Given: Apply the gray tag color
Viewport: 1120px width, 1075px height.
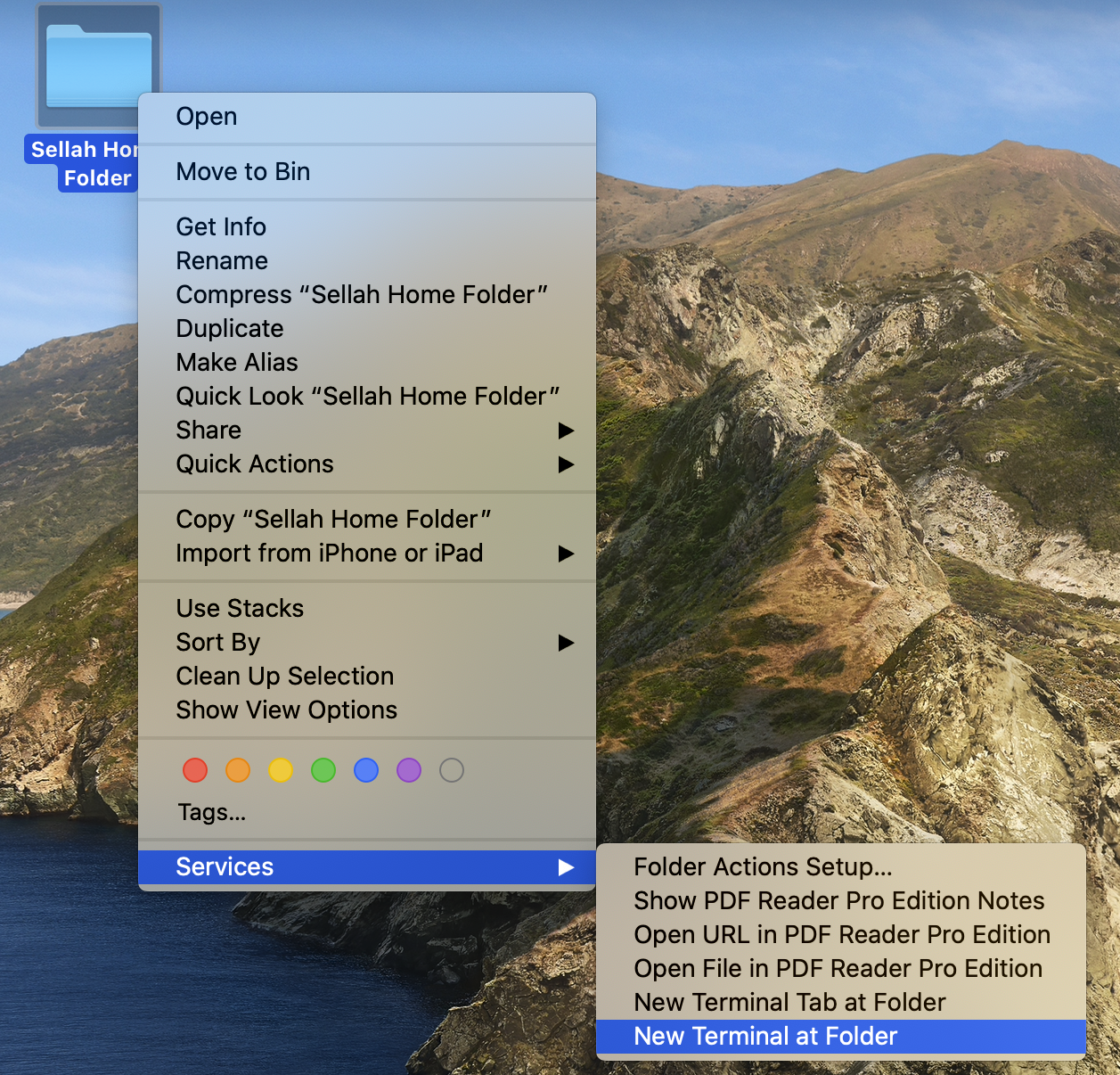Looking at the screenshot, I should [x=452, y=770].
